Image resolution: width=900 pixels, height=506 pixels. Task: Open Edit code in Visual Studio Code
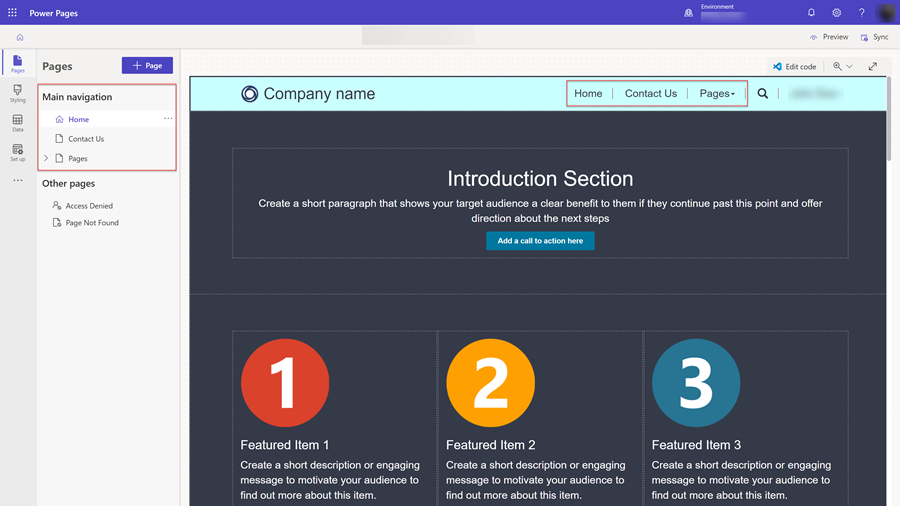(795, 67)
